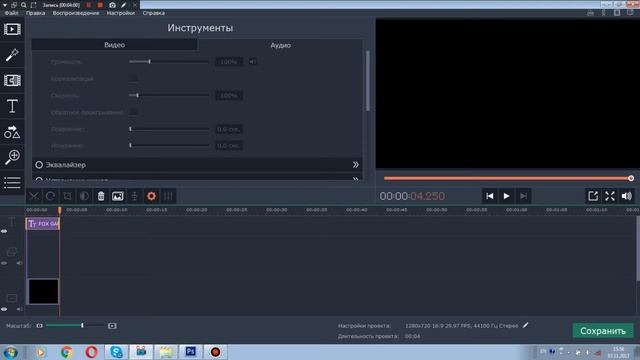The height and width of the screenshot is (360, 640).
Task: Play the preview video
Action: [x=506, y=196]
